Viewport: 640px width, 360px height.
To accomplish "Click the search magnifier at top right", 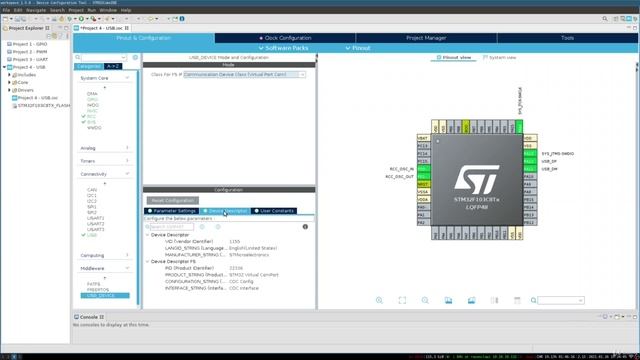I will (x=605, y=19).
